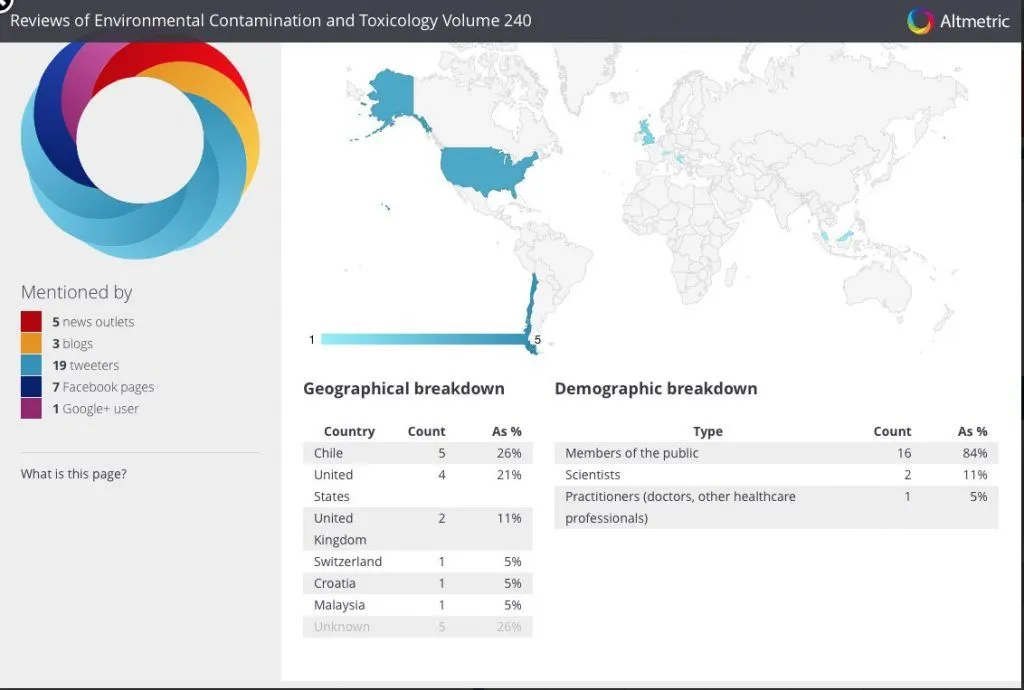Image resolution: width=1024 pixels, height=690 pixels.
Task: Click the Country column header
Action: tap(349, 431)
